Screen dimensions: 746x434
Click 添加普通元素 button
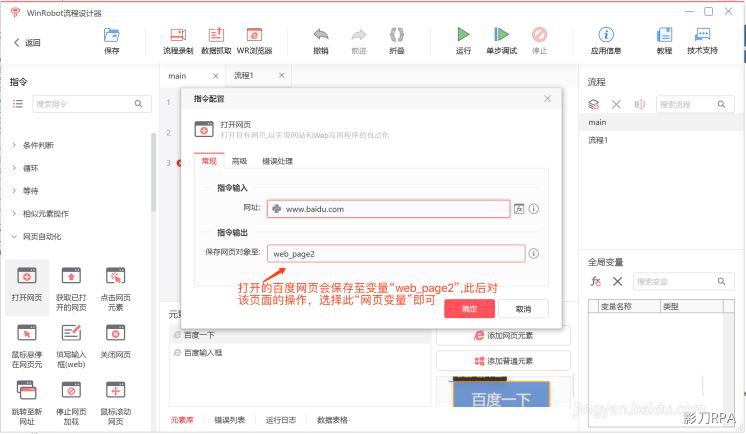(503, 361)
